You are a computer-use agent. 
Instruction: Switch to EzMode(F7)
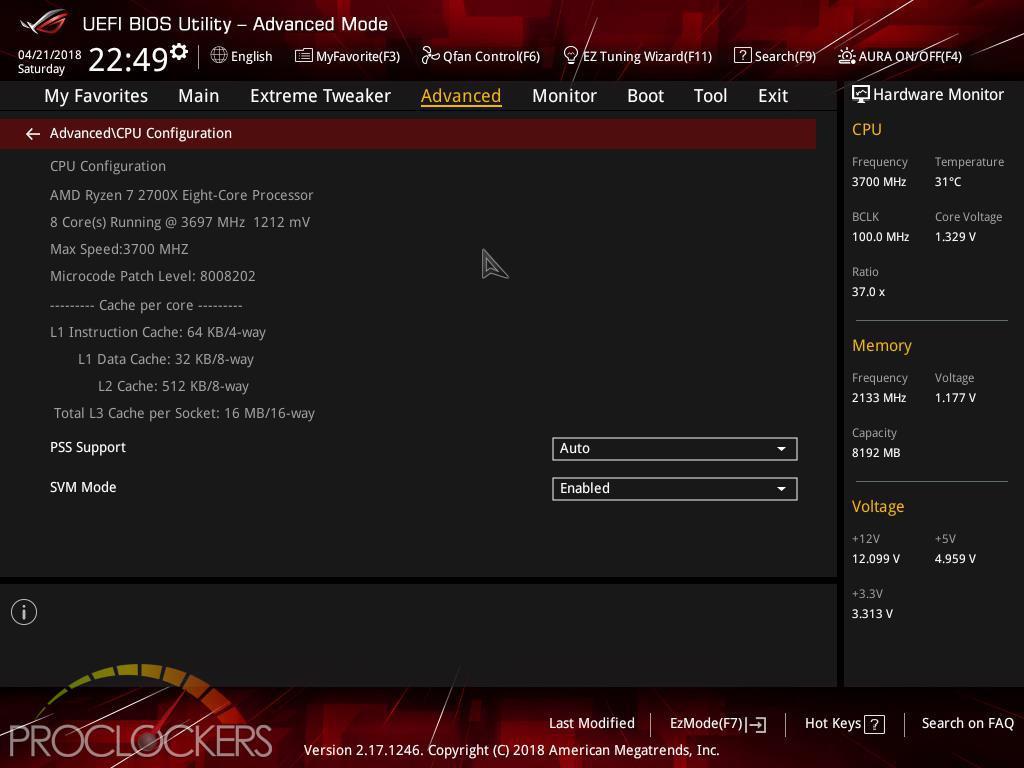718,724
